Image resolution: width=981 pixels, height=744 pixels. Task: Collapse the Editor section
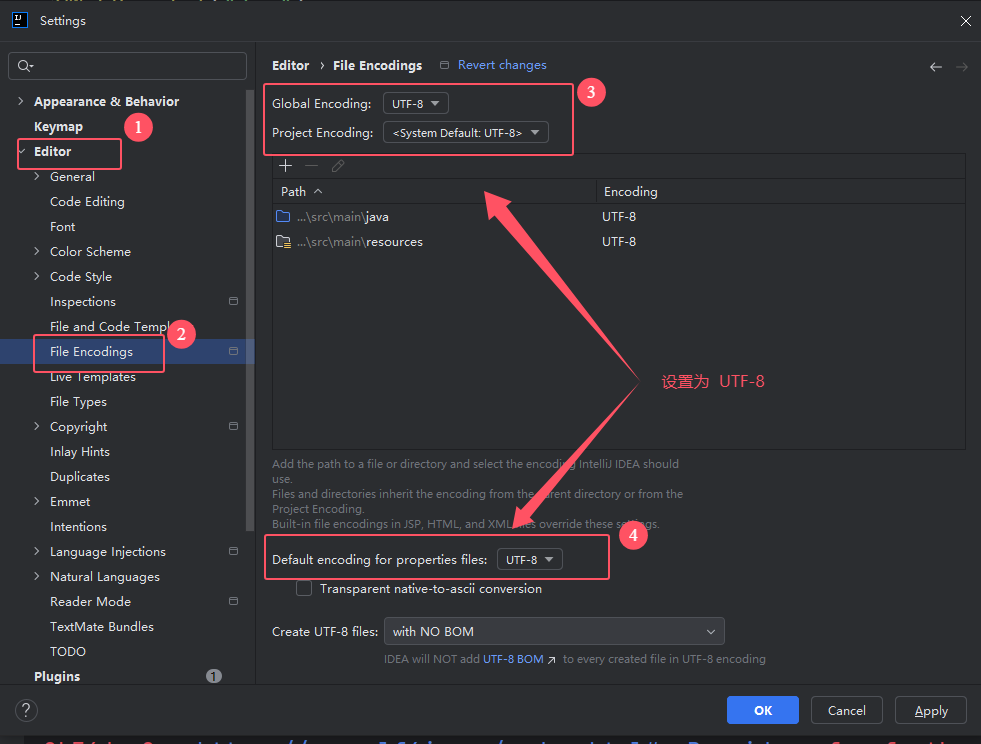[22, 151]
